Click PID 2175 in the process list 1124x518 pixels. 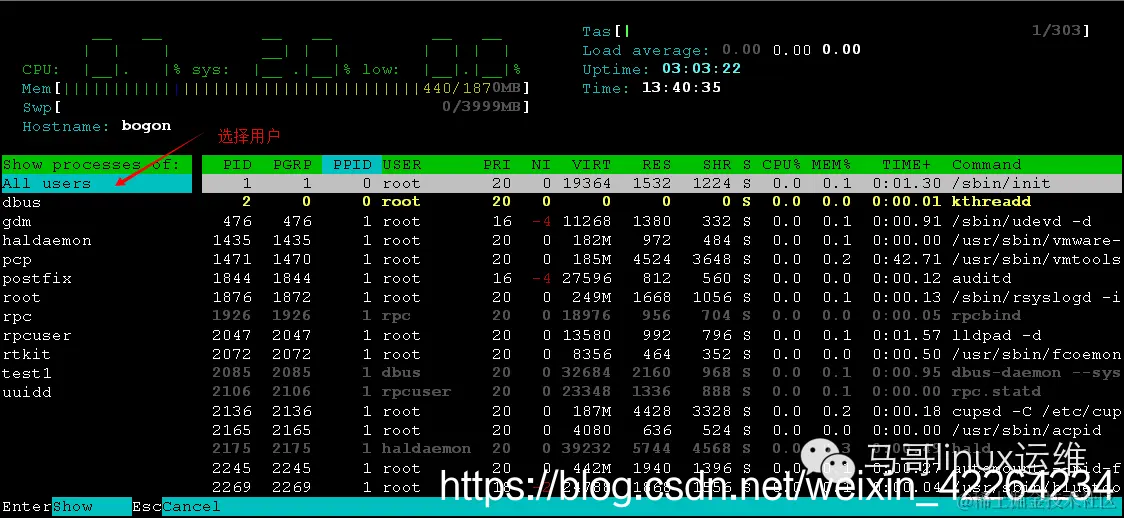pyautogui.click(x=232, y=449)
